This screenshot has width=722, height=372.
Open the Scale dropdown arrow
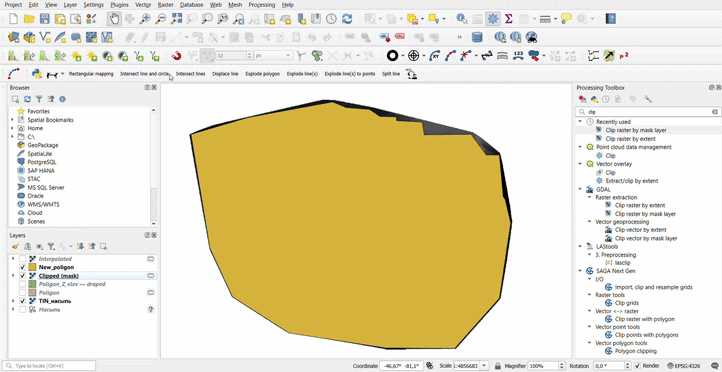[484, 366]
